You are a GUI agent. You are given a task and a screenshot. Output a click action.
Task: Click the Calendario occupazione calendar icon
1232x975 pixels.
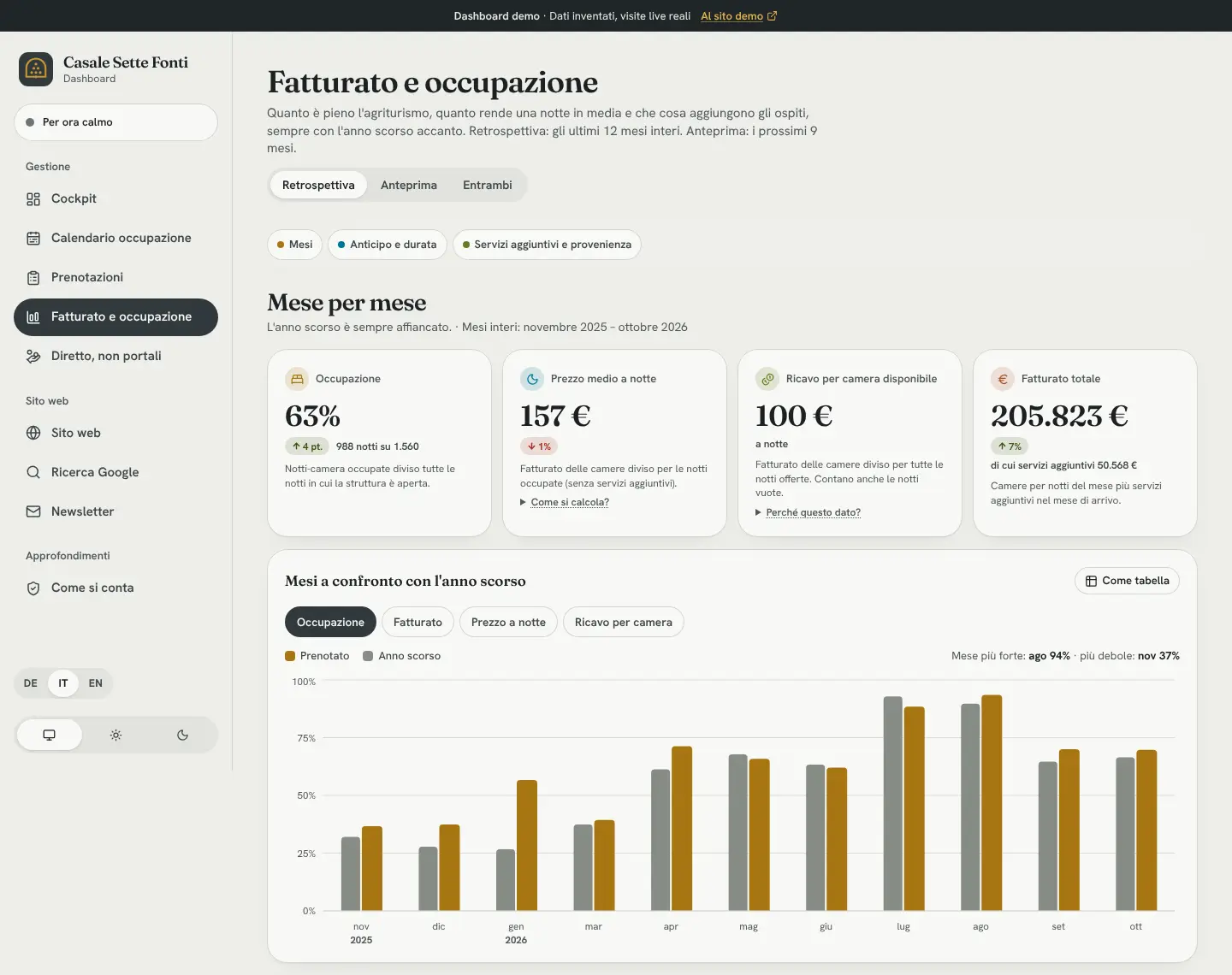click(33, 239)
